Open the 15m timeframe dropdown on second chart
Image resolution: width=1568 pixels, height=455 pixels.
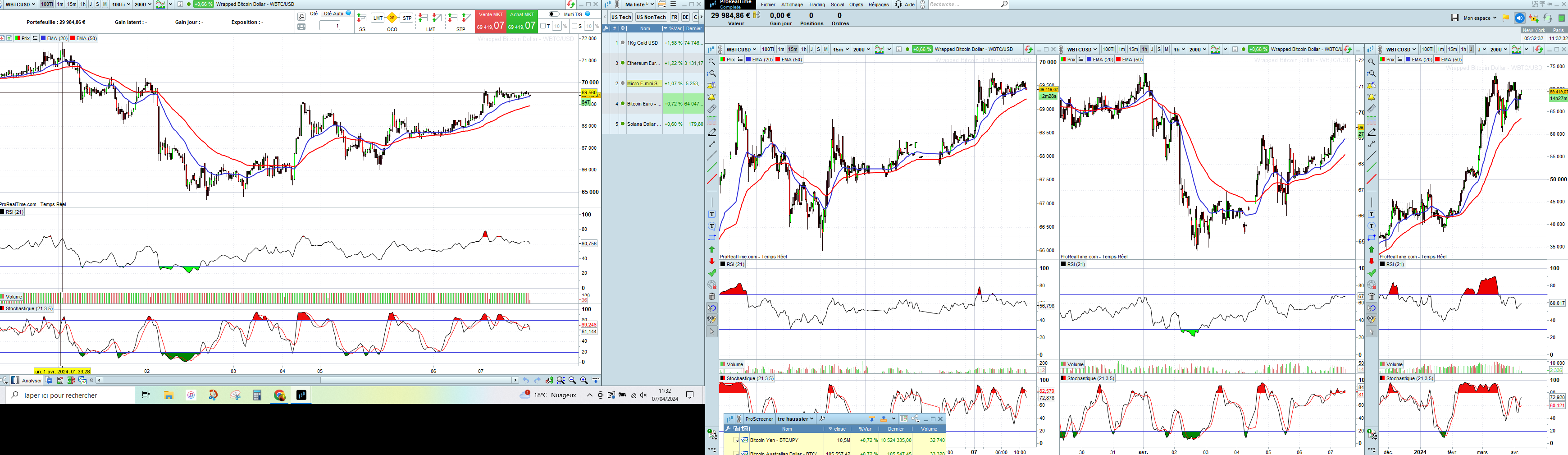(x=841, y=49)
